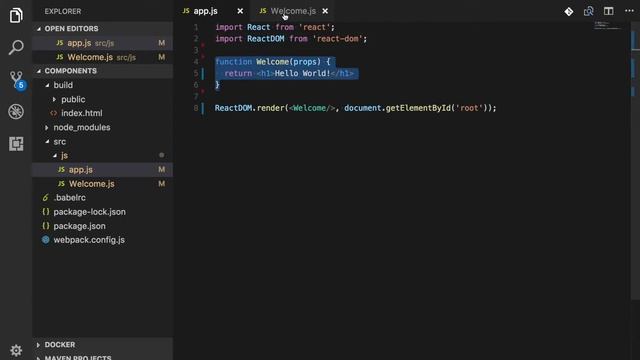The height and width of the screenshot is (360, 640).
Task: Switch to the Welcome.js editor tab
Action: (x=293, y=11)
